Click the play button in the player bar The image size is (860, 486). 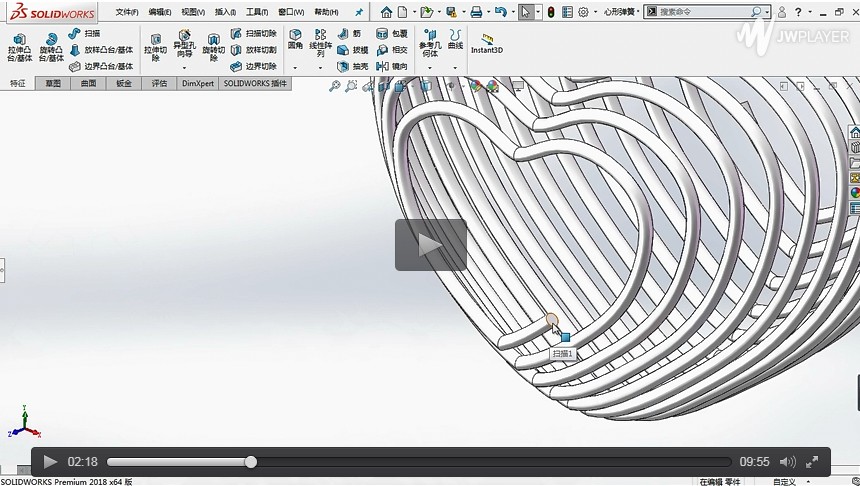click(50, 462)
